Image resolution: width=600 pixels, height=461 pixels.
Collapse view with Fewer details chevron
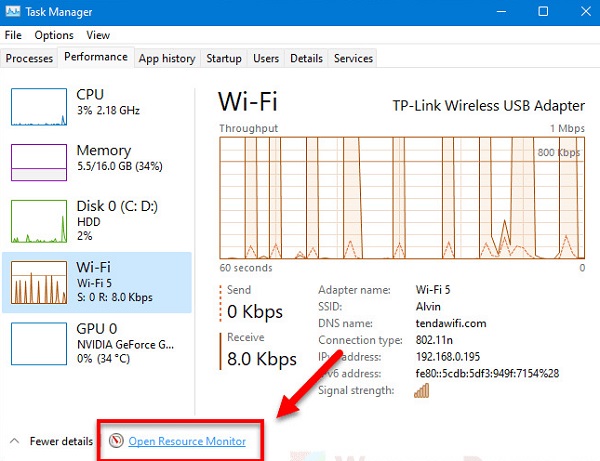click(x=15, y=441)
